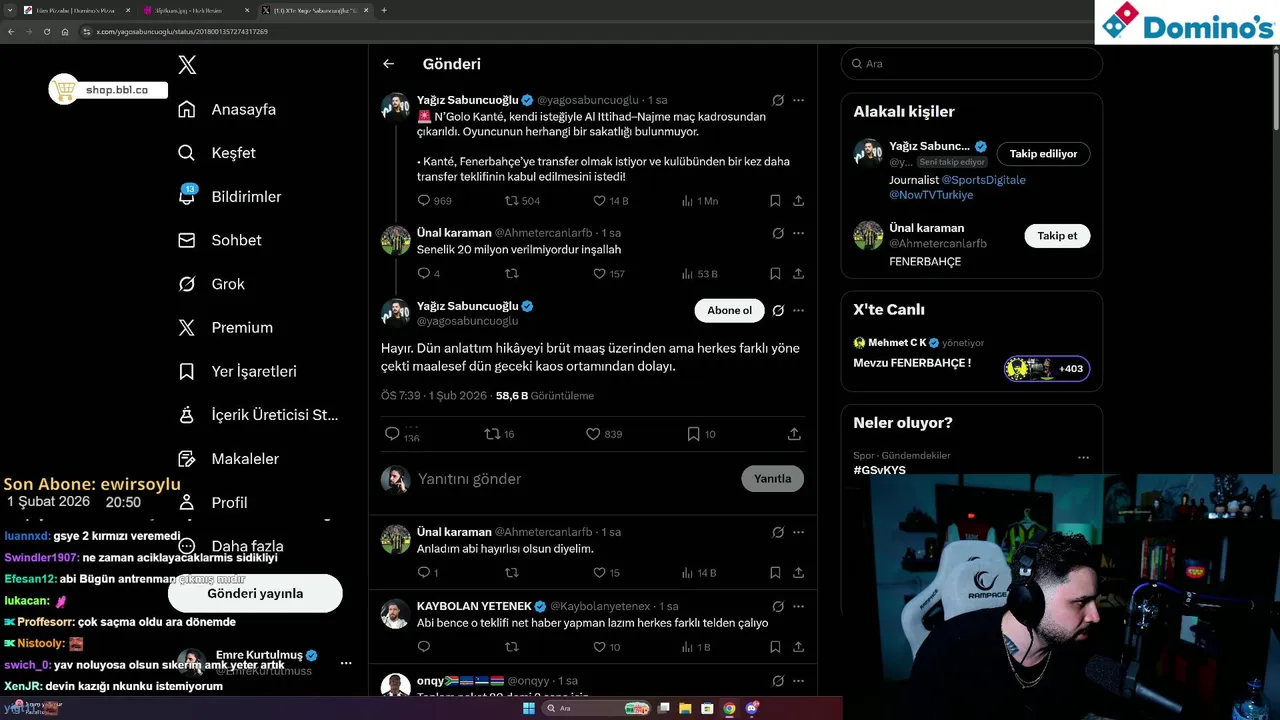Open Makaleler in the sidebar

[228, 458]
